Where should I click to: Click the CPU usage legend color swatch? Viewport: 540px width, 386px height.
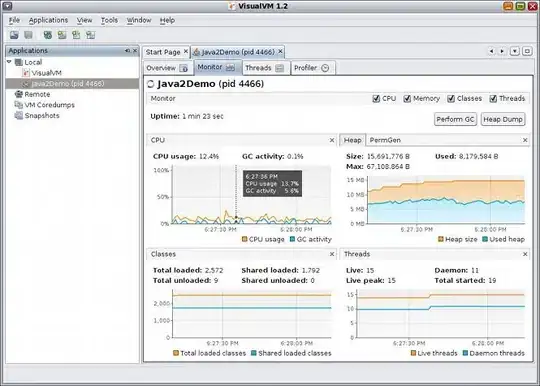245,239
